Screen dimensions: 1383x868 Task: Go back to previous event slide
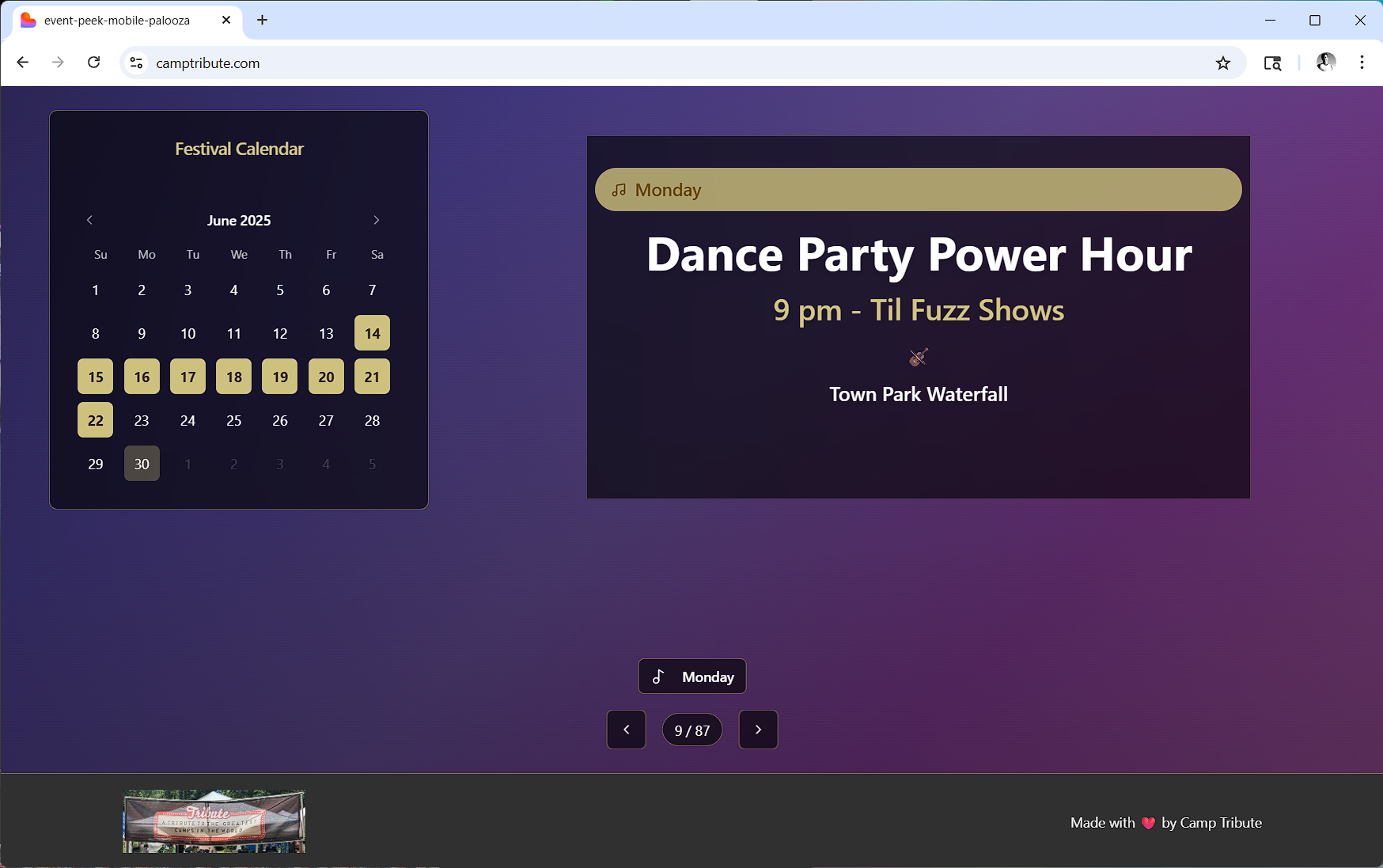pos(626,730)
